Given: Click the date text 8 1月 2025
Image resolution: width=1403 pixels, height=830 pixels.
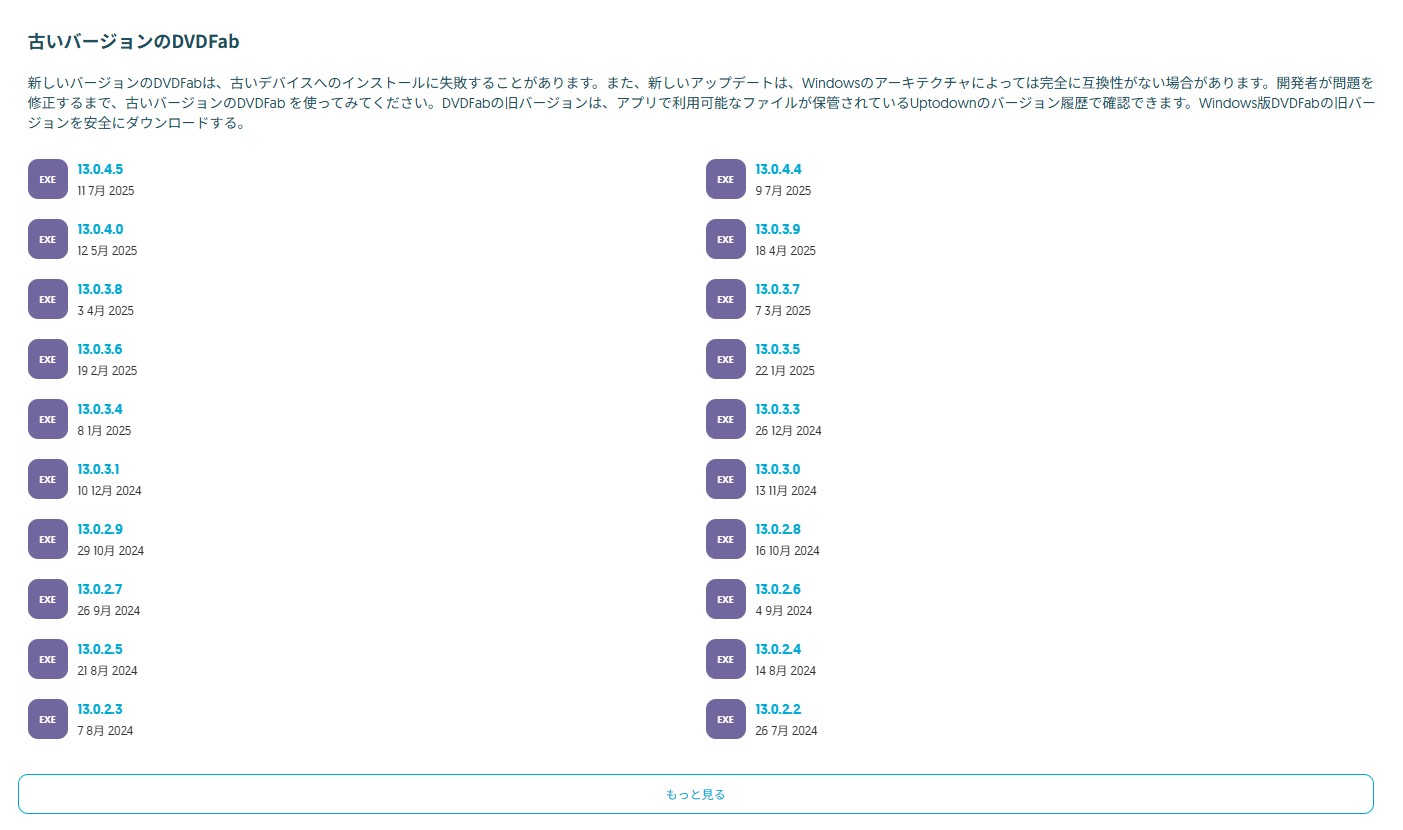Looking at the screenshot, I should tap(104, 431).
